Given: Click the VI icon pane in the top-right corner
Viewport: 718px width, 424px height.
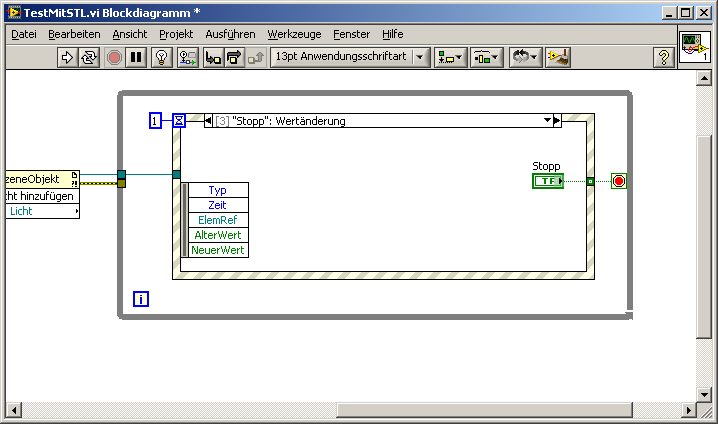Looking at the screenshot, I should (695, 47).
